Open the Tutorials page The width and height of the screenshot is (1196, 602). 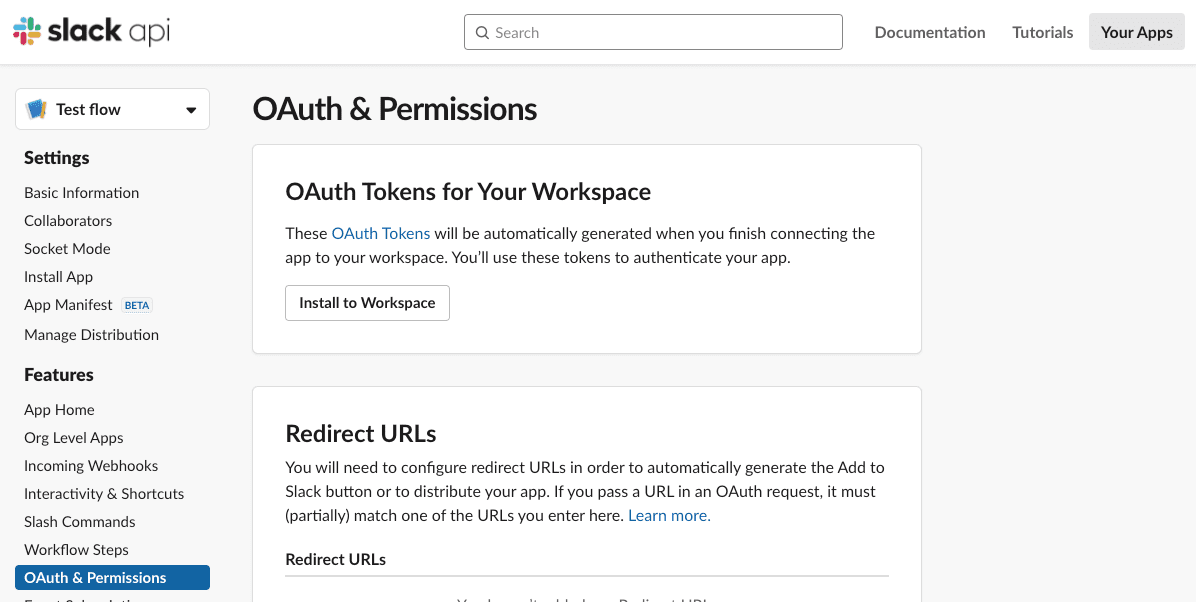coord(1042,32)
